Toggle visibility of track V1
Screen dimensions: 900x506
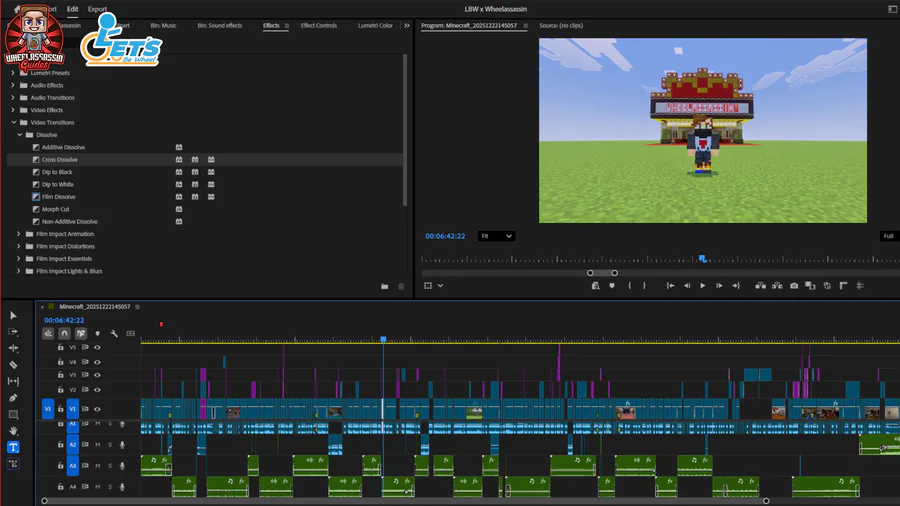click(97, 410)
